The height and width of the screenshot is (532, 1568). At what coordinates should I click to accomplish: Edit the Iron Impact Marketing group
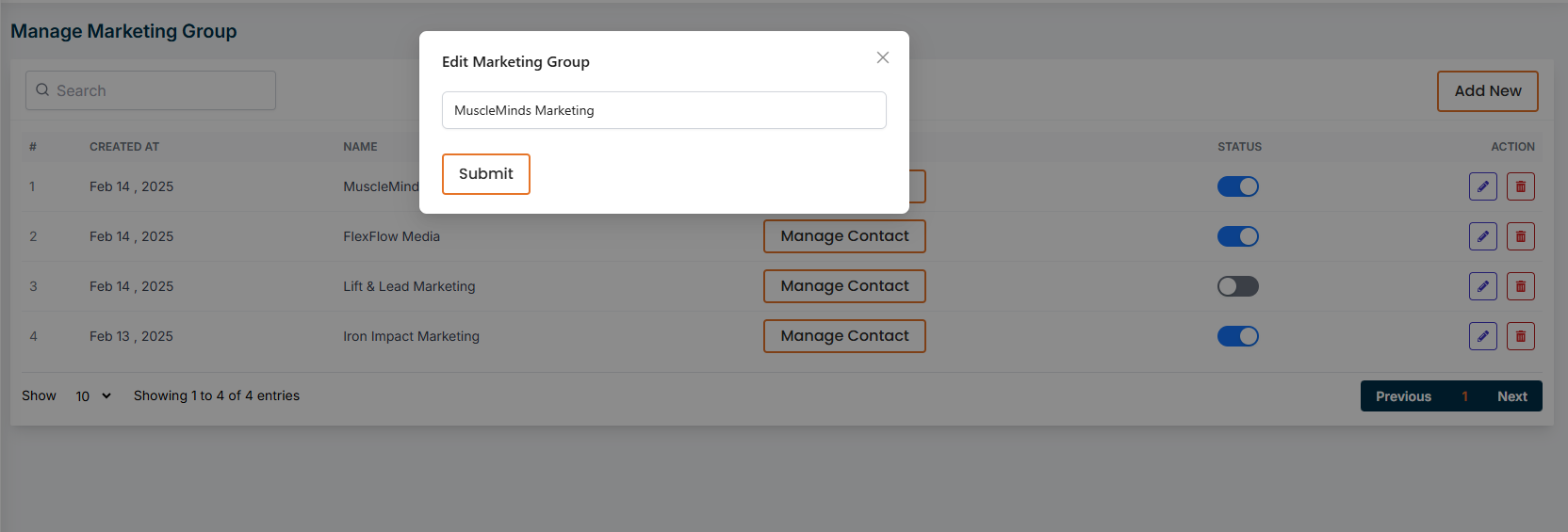[1482, 336]
